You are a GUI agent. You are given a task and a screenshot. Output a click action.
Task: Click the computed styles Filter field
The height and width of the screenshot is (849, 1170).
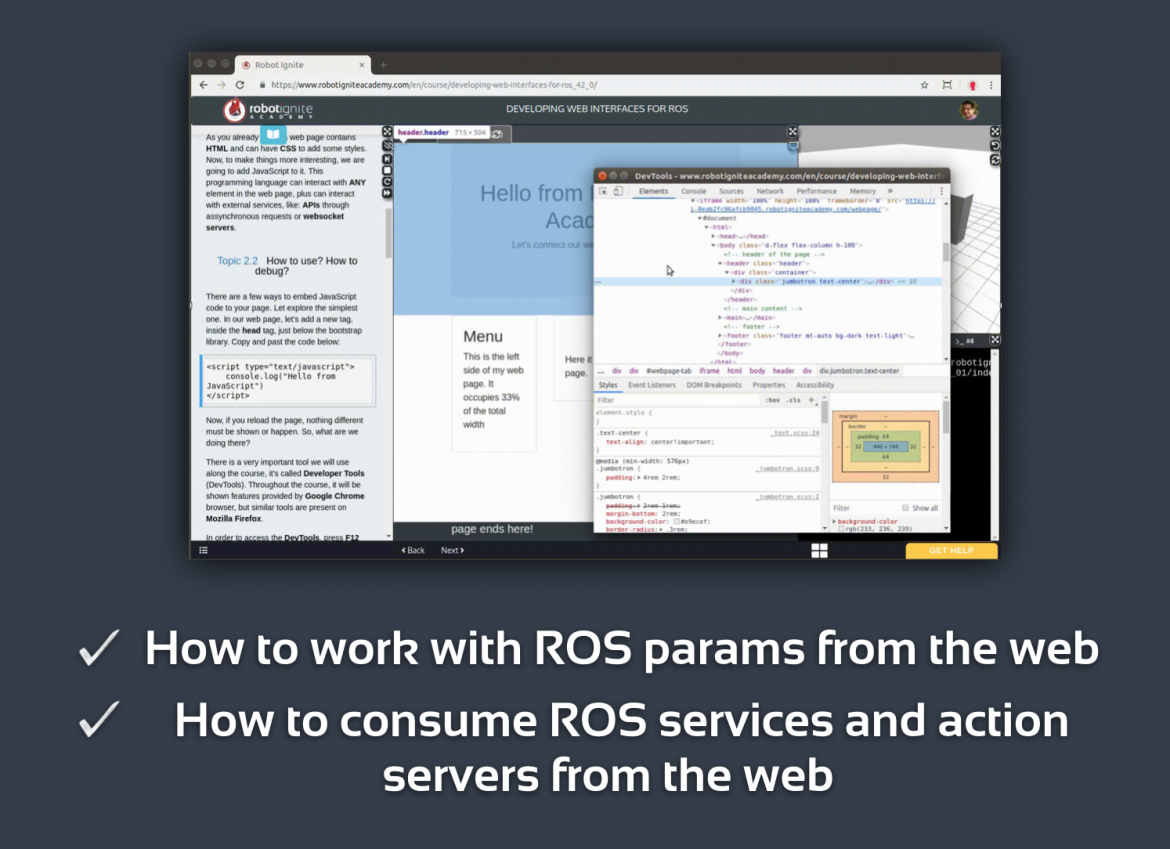[x=864, y=508]
